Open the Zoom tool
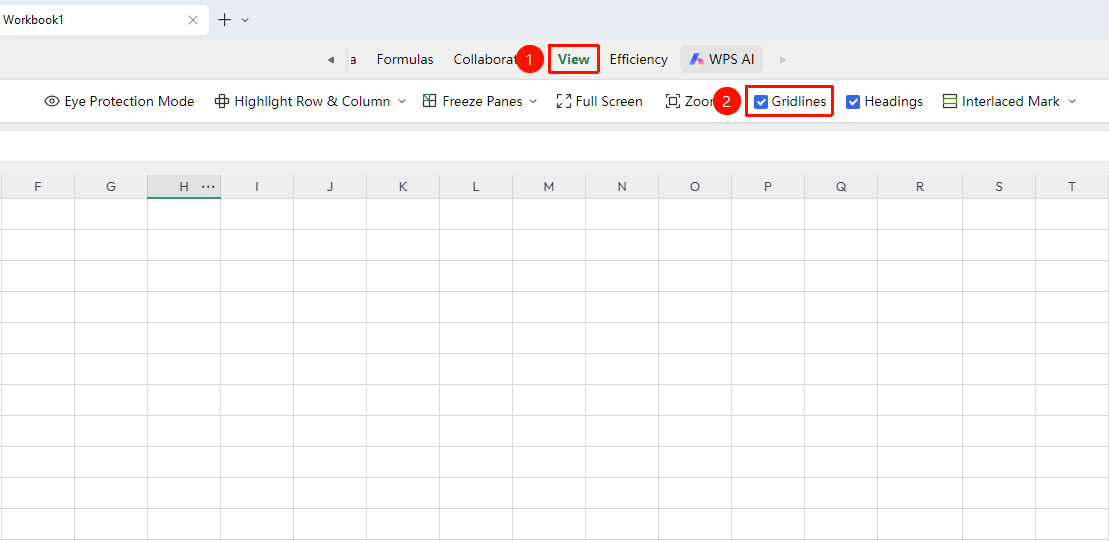 point(690,101)
